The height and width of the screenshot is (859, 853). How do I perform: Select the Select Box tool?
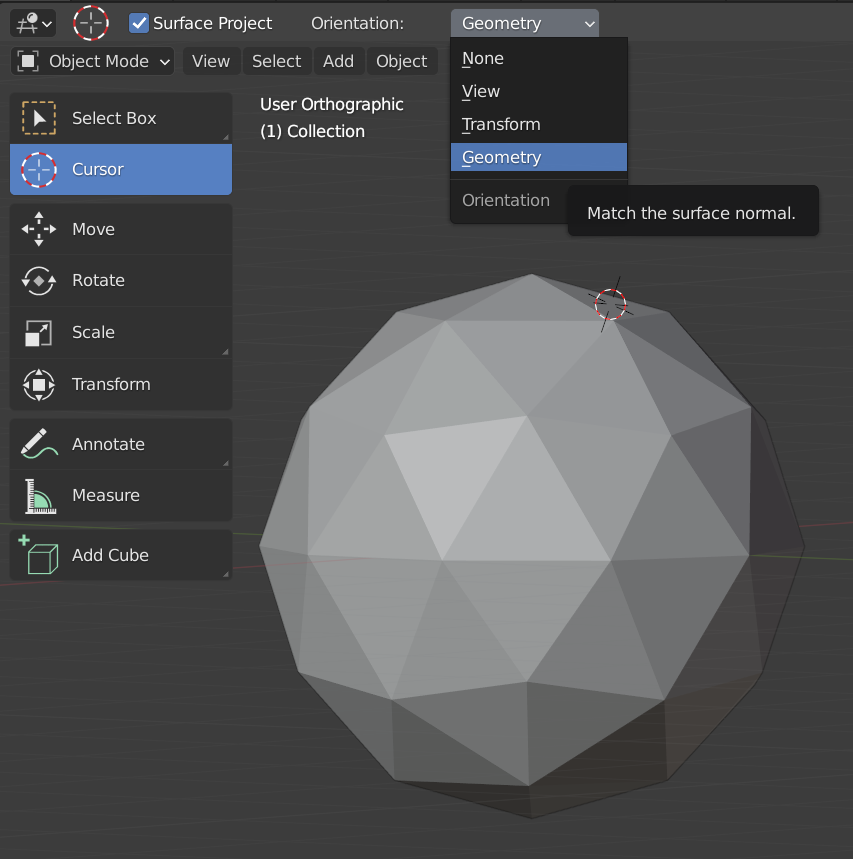click(121, 118)
